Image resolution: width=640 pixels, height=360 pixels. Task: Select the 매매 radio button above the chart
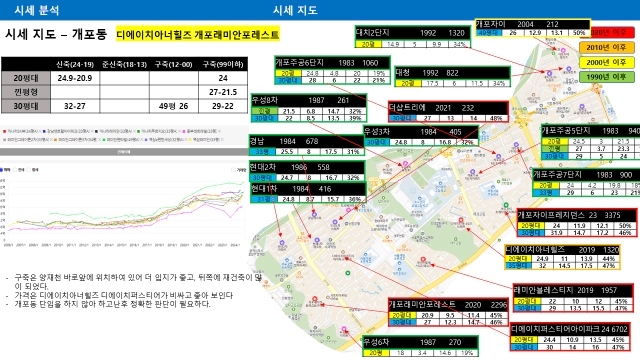(2, 170)
